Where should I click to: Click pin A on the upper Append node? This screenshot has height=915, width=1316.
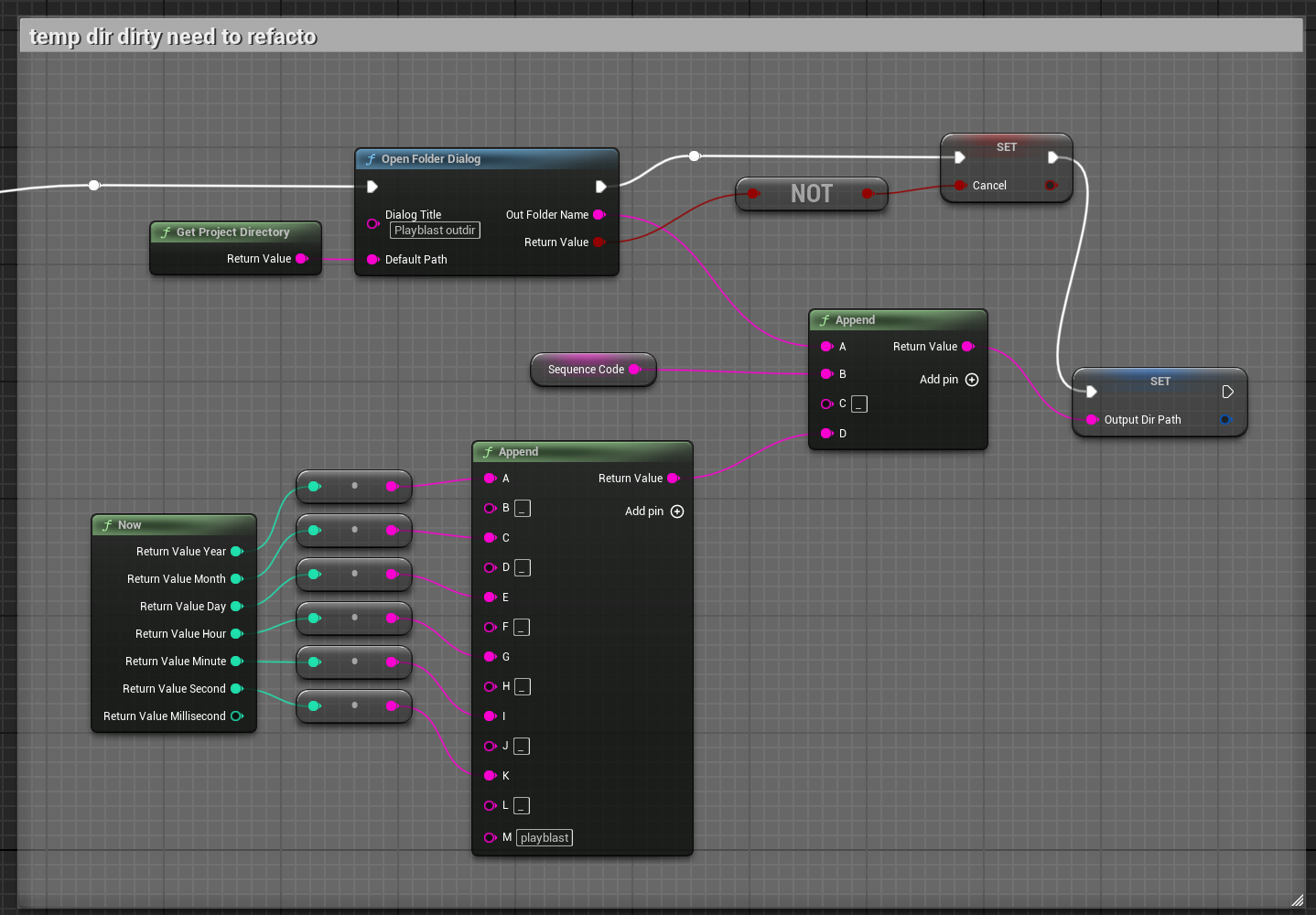pyautogui.click(x=826, y=347)
